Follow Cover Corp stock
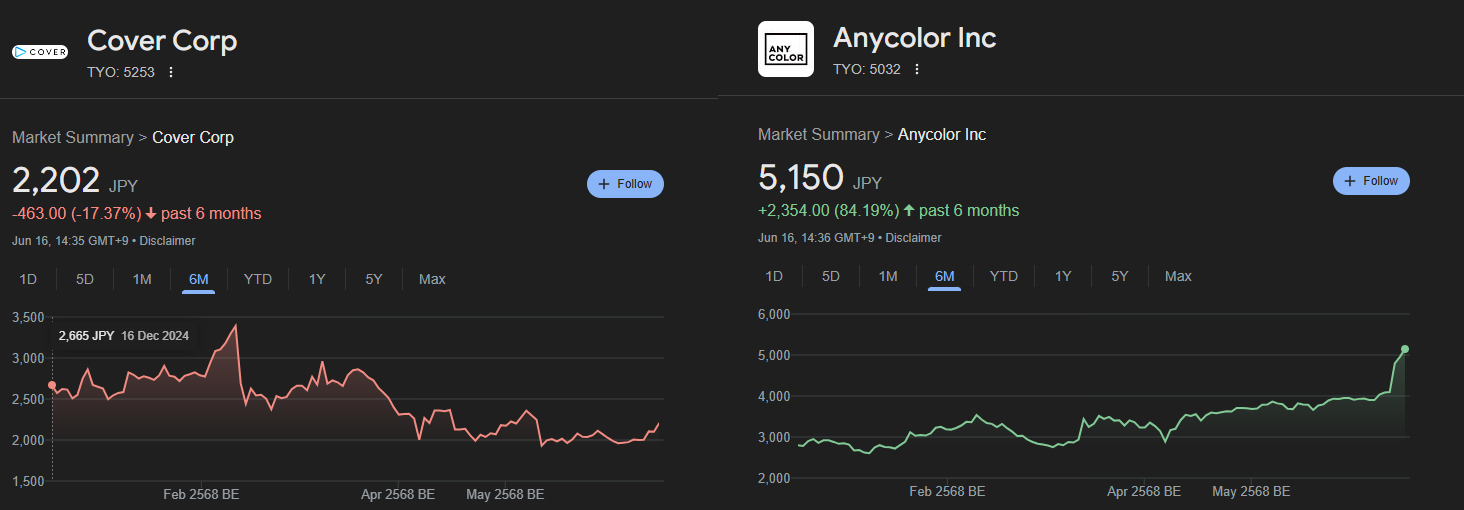 click(x=625, y=184)
